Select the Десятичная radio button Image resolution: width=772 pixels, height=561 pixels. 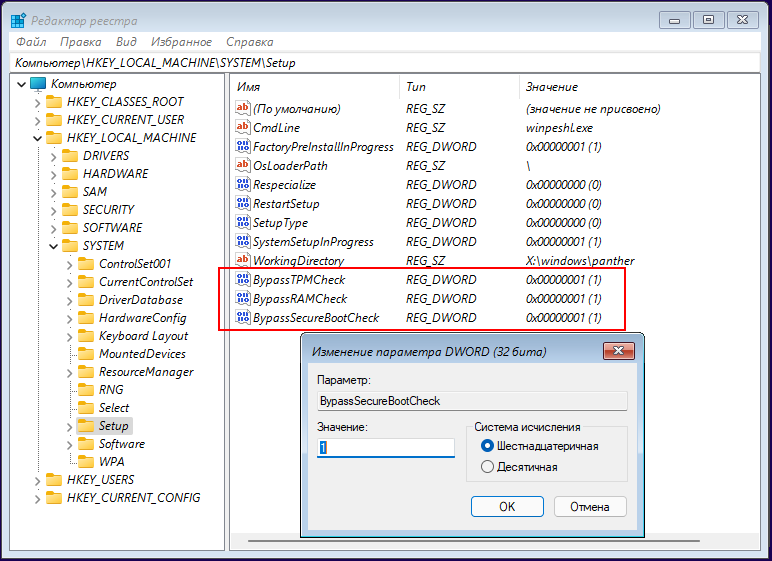[x=487, y=466]
